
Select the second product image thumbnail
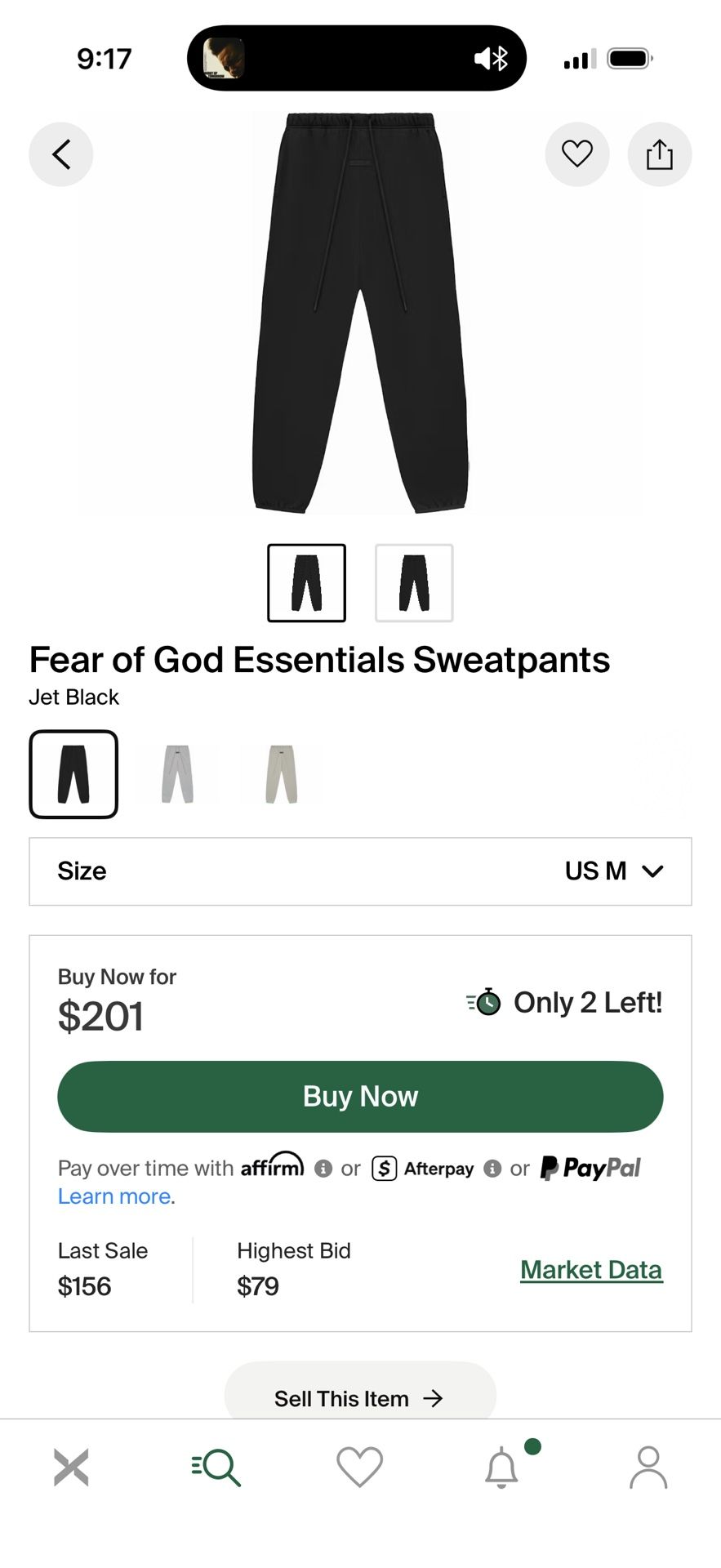[x=413, y=582]
